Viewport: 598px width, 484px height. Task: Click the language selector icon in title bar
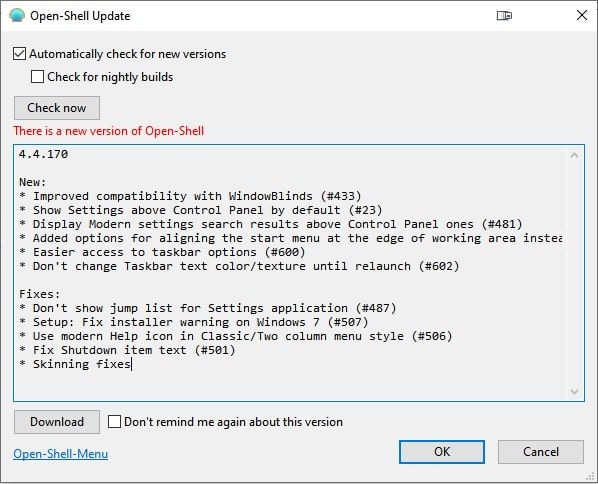point(504,16)
